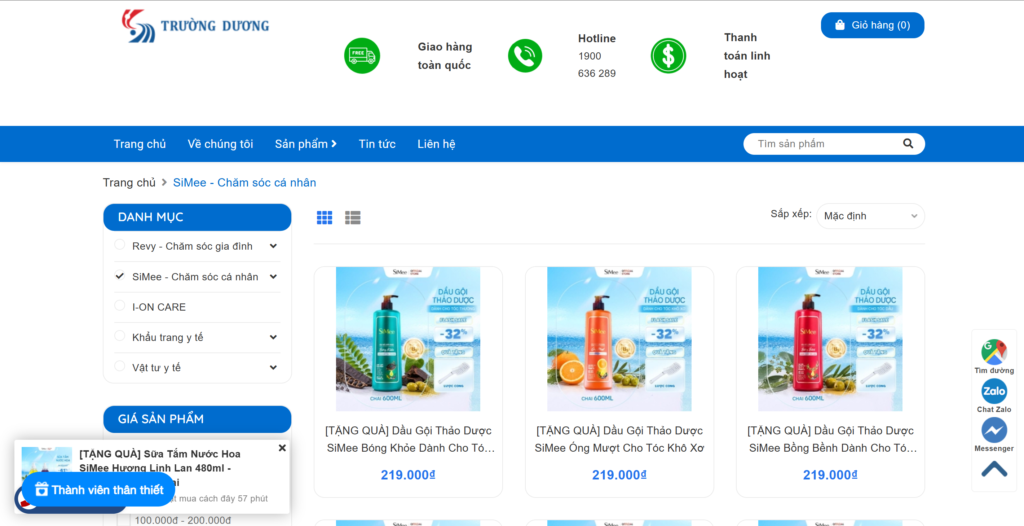Click the popup product thumbnail image
1024x526 pixels.
click(46, 461)
